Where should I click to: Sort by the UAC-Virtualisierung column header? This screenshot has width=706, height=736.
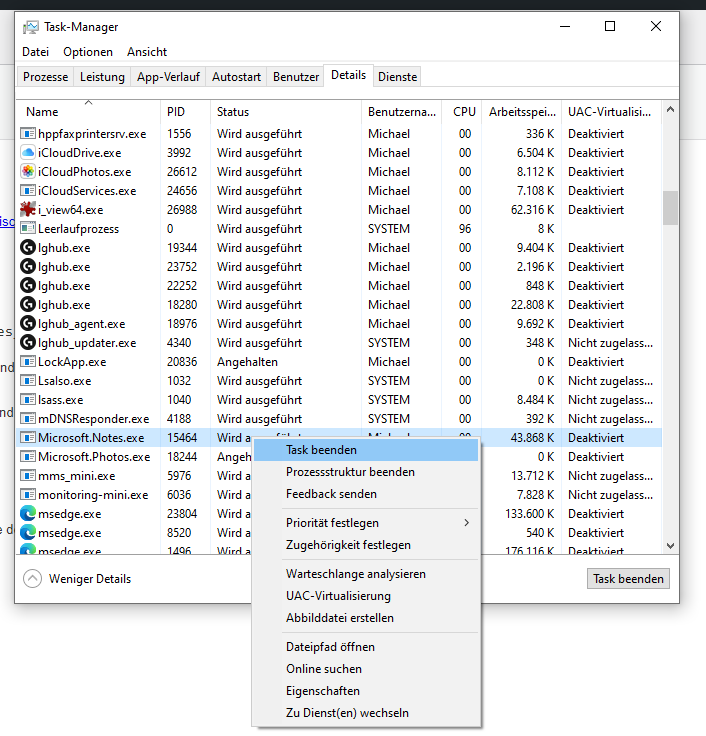tap(612, 112)
